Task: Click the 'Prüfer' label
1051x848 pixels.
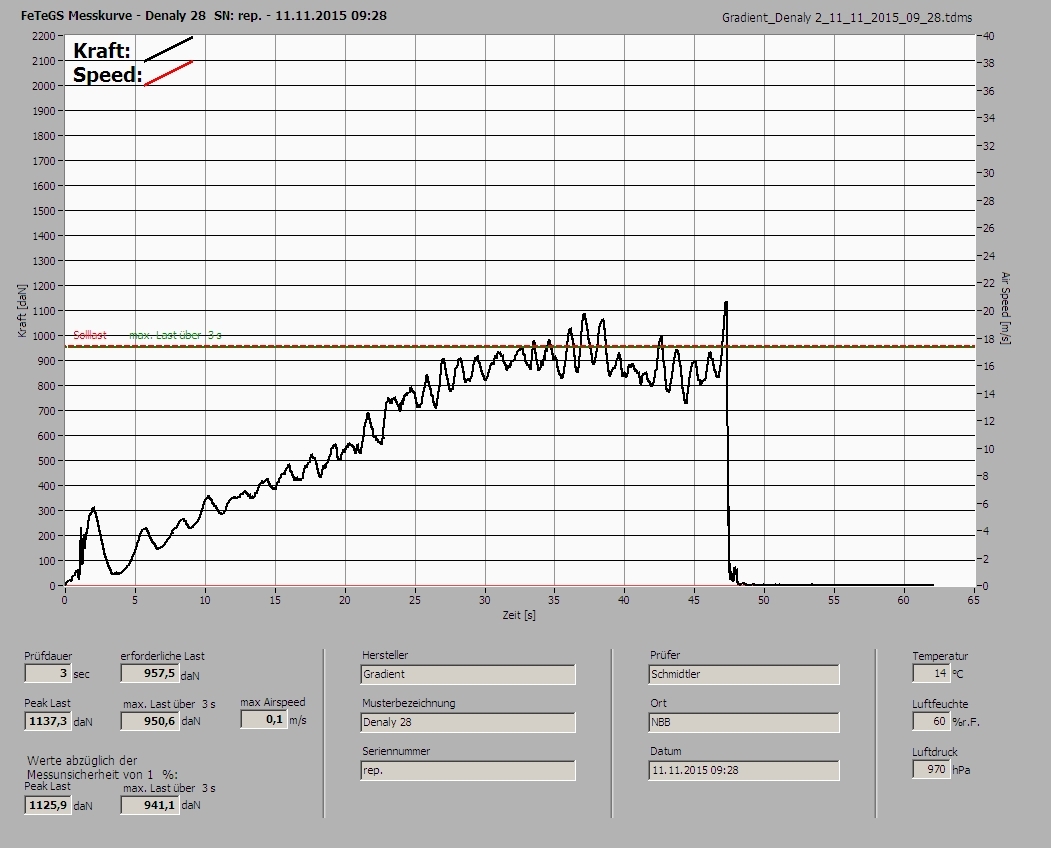Action: click(x=665, y=655)
